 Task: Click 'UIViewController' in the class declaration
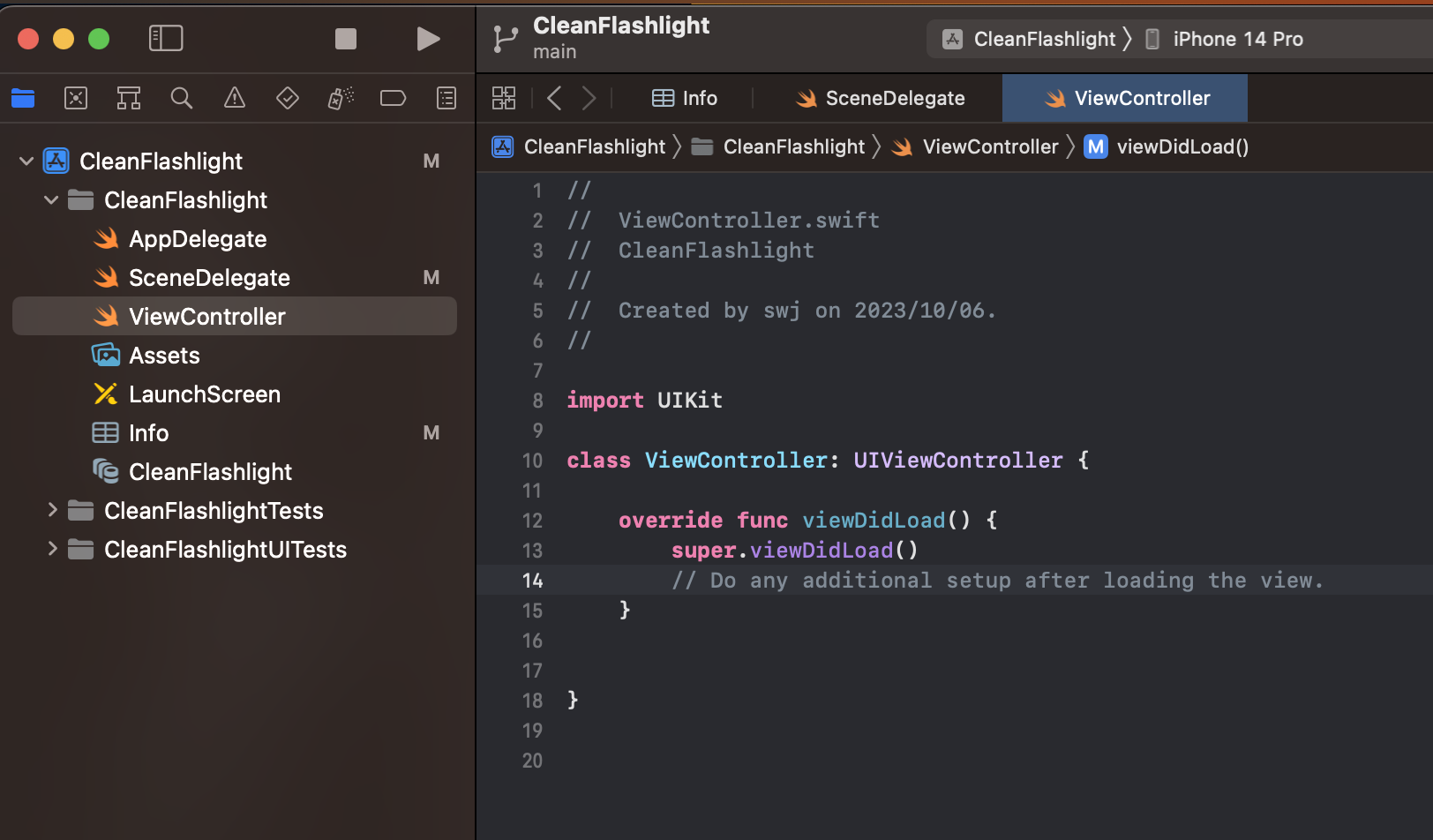[x=958, y=461]
